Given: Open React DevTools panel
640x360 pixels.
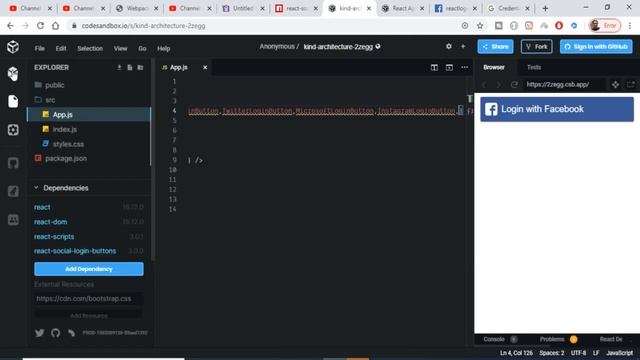Looking at the screenshot, I should (x=611, y=339).
